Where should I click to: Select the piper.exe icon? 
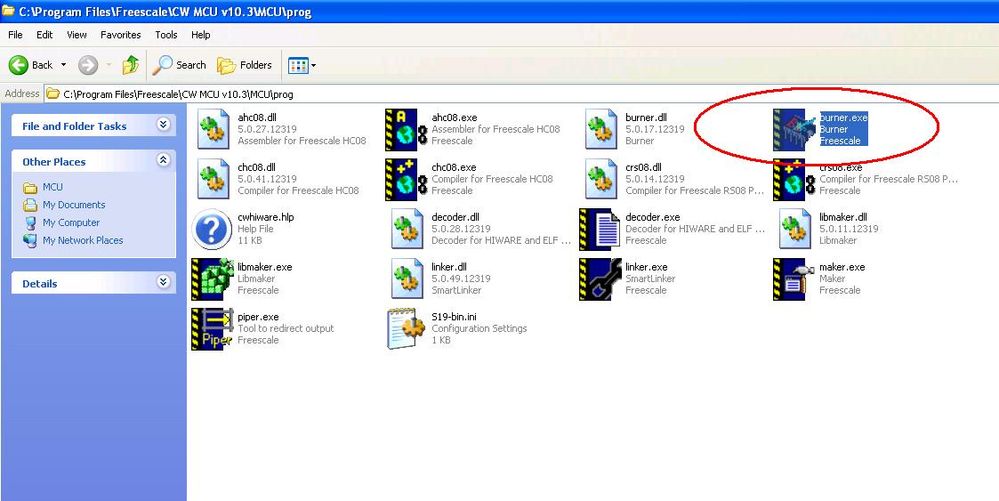point(213,328)
